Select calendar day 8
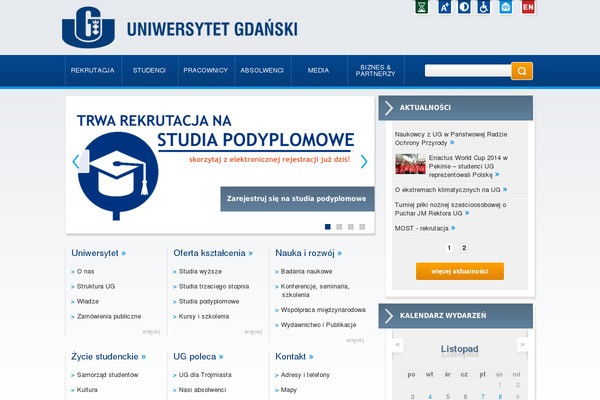Screen dimensions: 600x400 pos(500,397)
